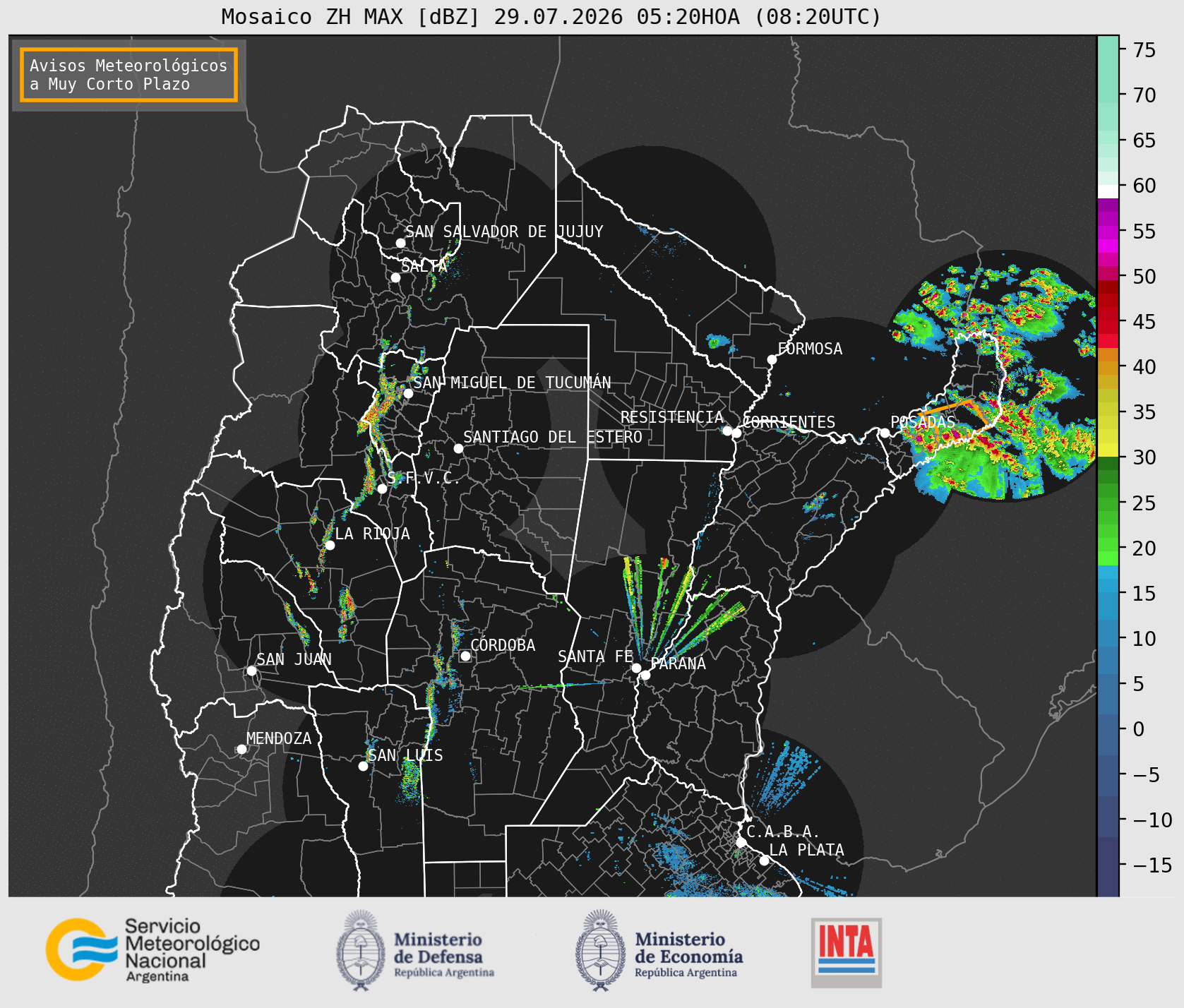Click the Servicio Meteorológico Nacional logo
The image size is (1184, 1008).
[x=153, y=949]
